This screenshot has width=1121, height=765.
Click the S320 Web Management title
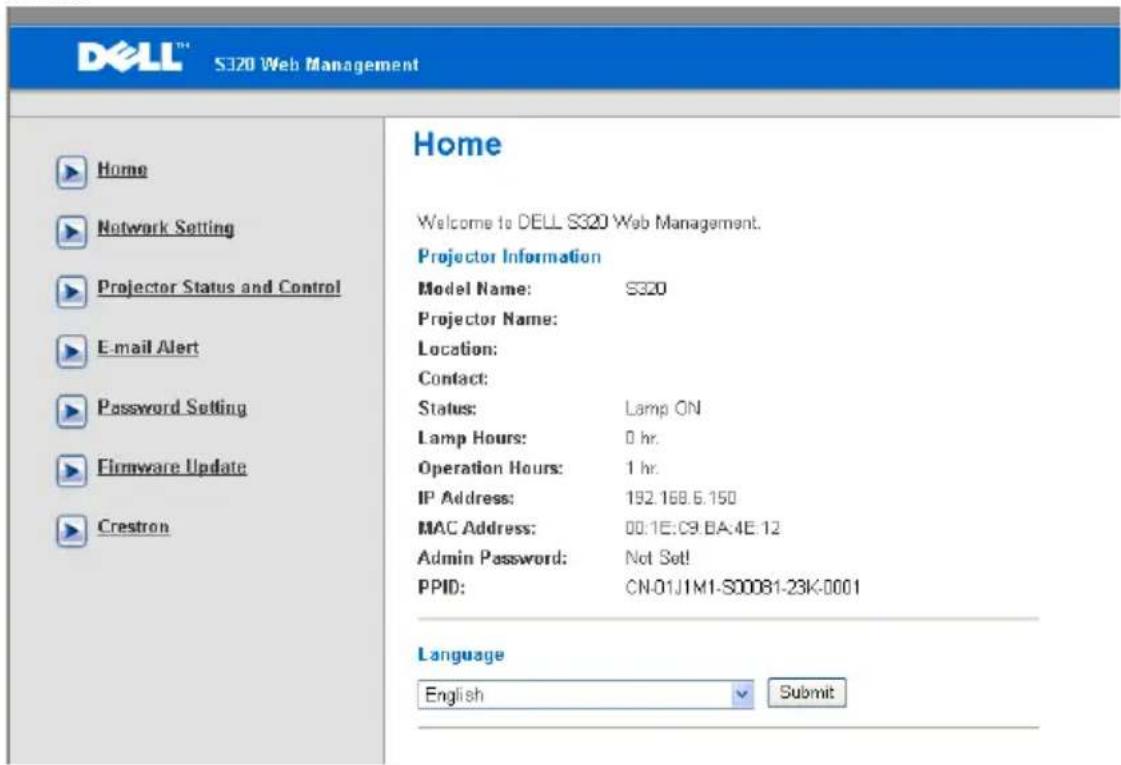[x=316, y=64]
